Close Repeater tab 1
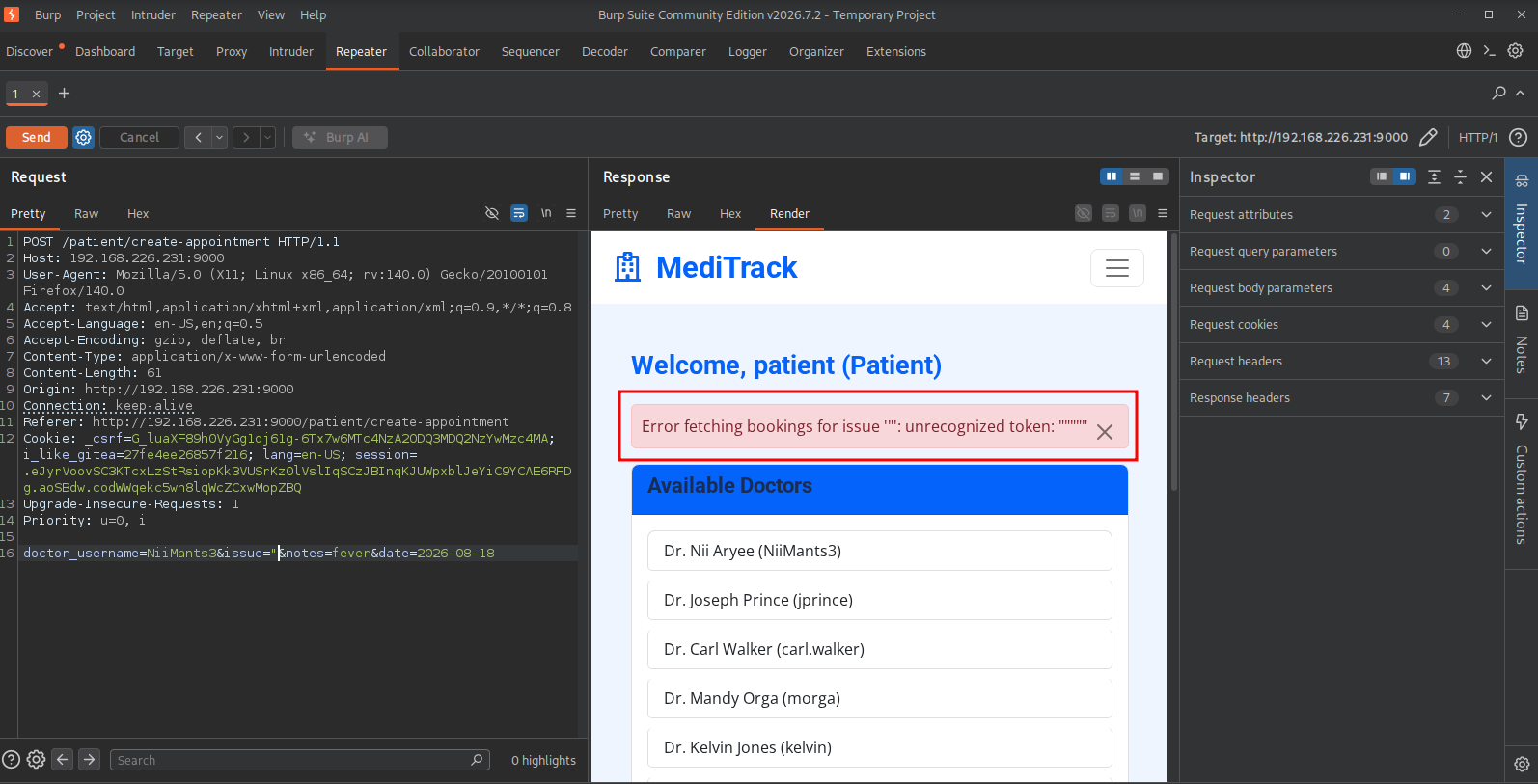Screen dimensions: 1538x784 [36, 94]
